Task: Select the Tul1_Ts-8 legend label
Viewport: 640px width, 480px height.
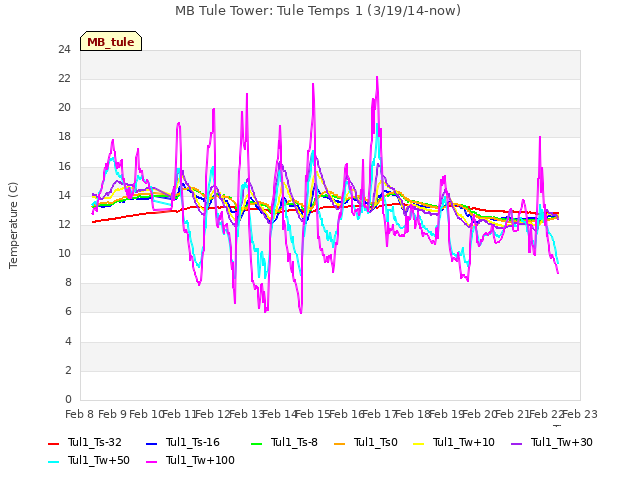Action: [x=294, y=442]
